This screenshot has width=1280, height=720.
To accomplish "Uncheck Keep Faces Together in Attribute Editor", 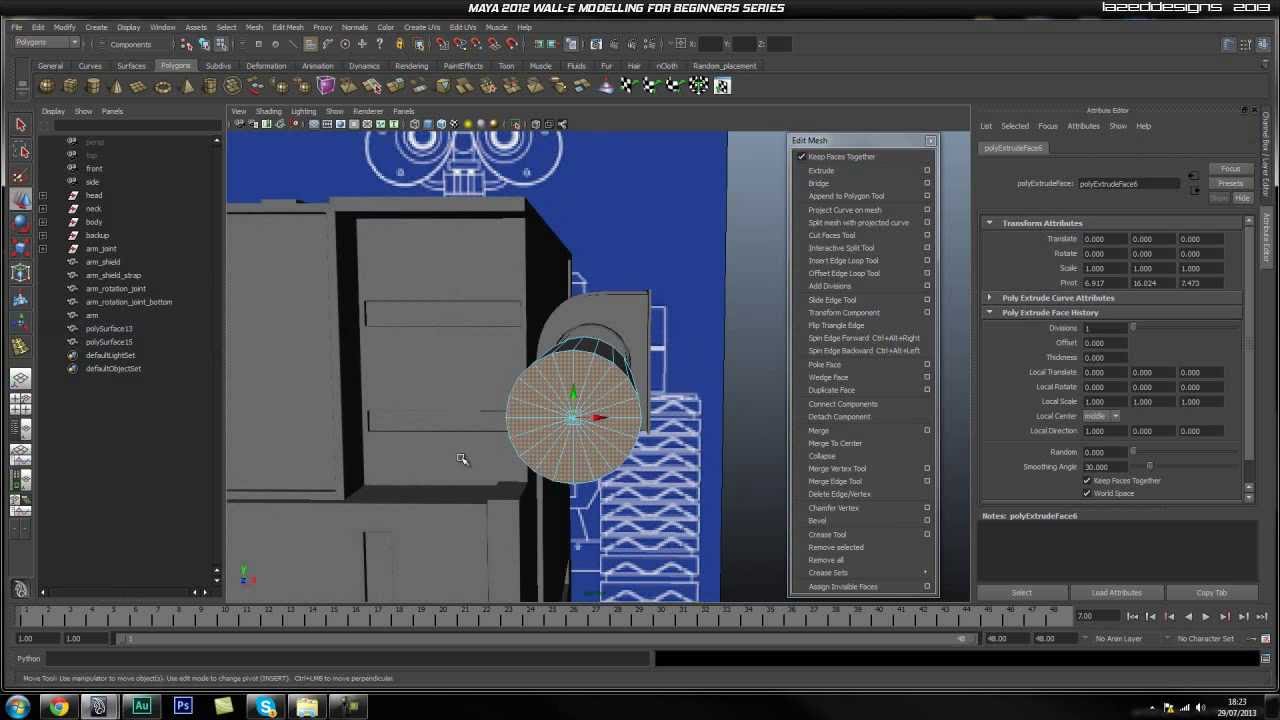I will tap(1087, 481).
